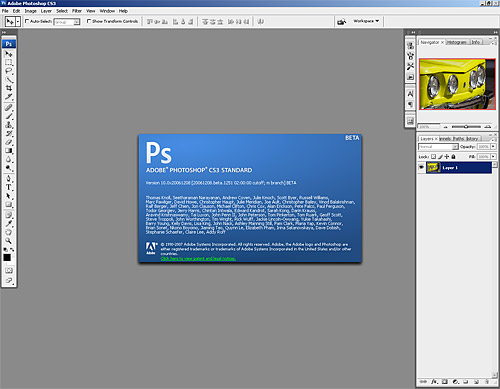The image size is (500, 389).
Task: Switch to the Histogram tab
Action: pyautogui.click(x=456, y=42)
